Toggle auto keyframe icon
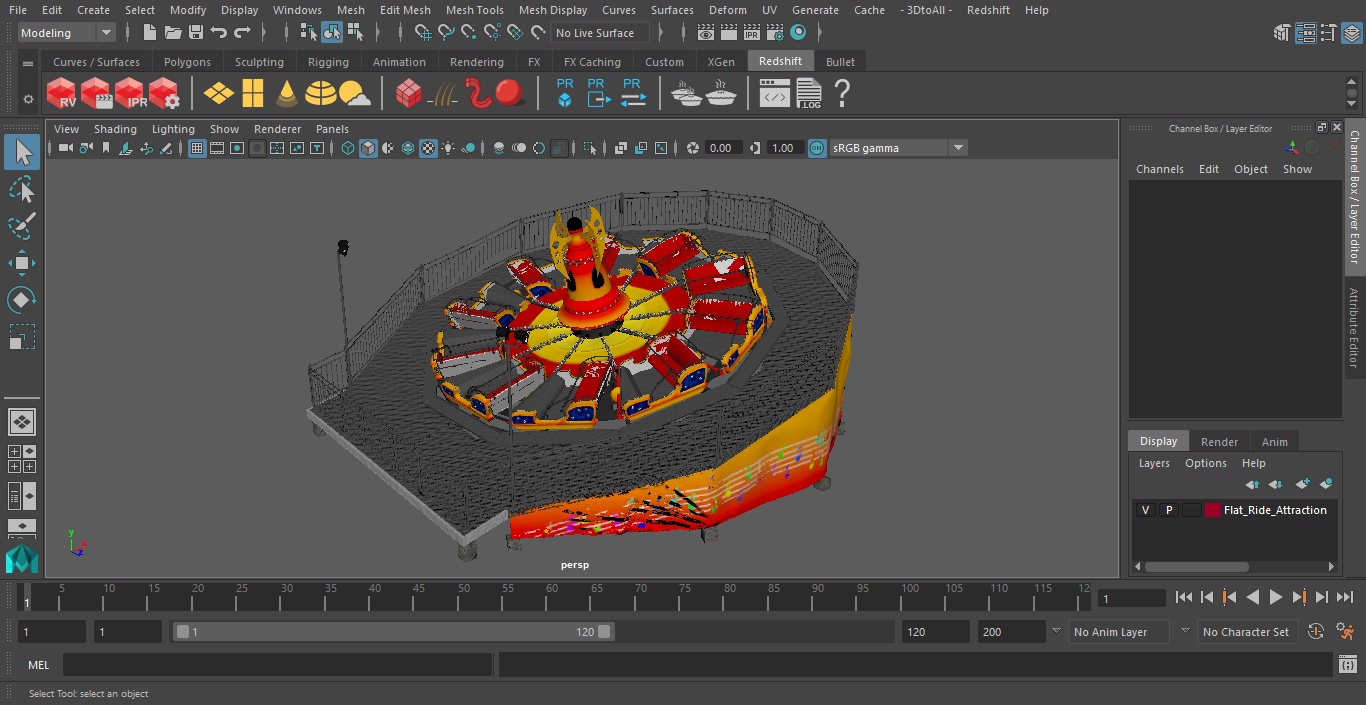This screenshot has width=1366, height=705. coord(1316,632)
